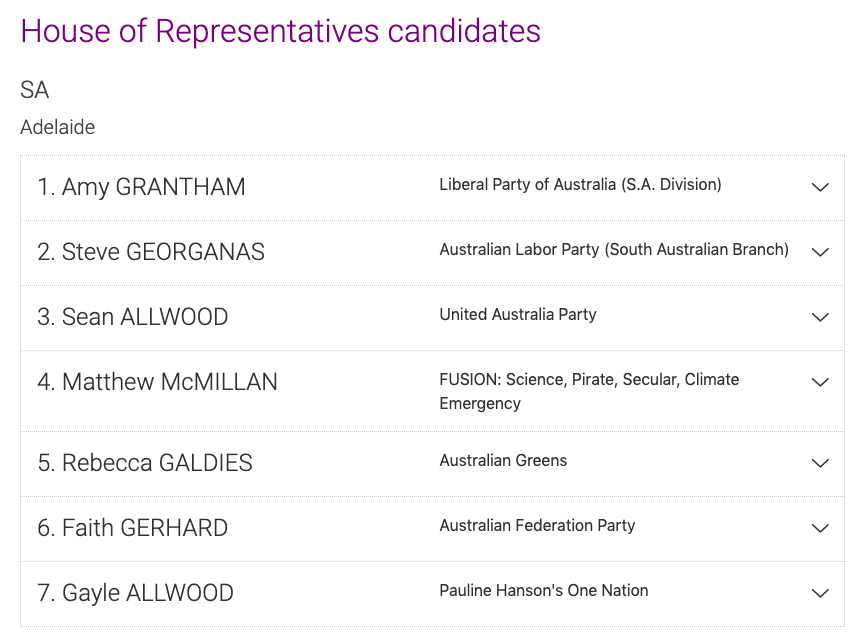
Task: Expand Steve GEORGANAS row chevron
Action: 820,252
